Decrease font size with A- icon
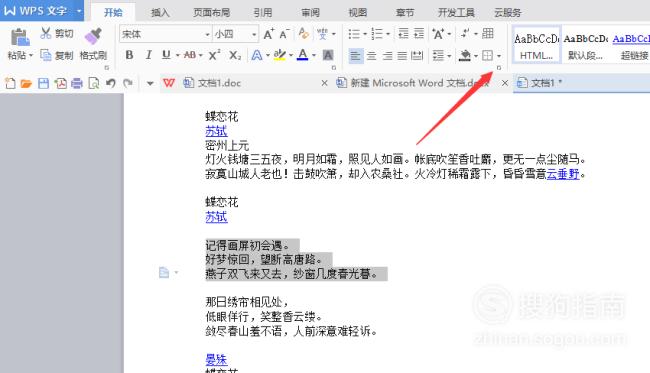650x373 pixels. (284, 34)
